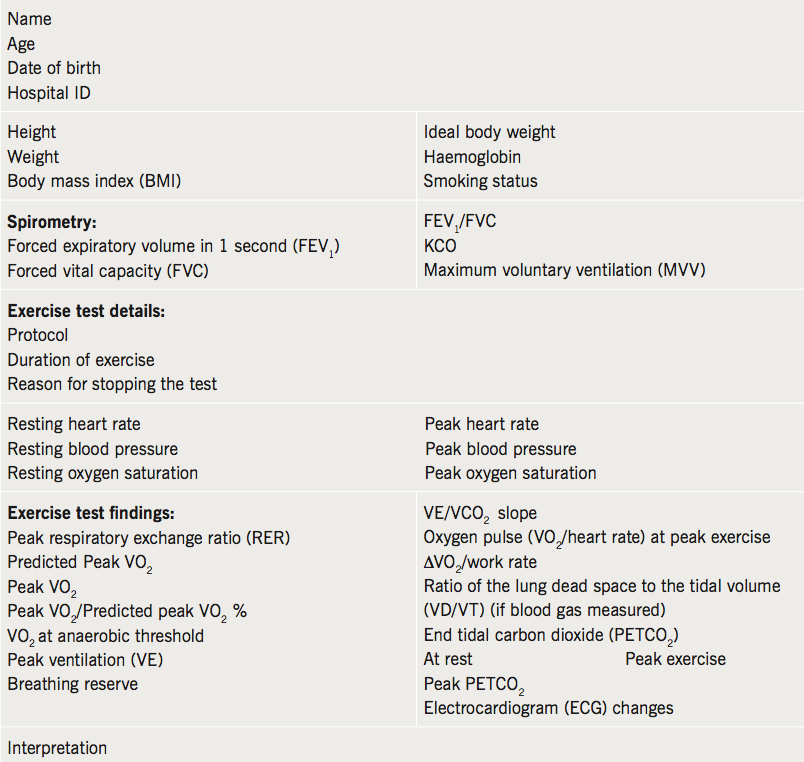Viewport: 804px width, 762px height.
Task: Select the Breathing reserve entry
Action: click(73, 684)
